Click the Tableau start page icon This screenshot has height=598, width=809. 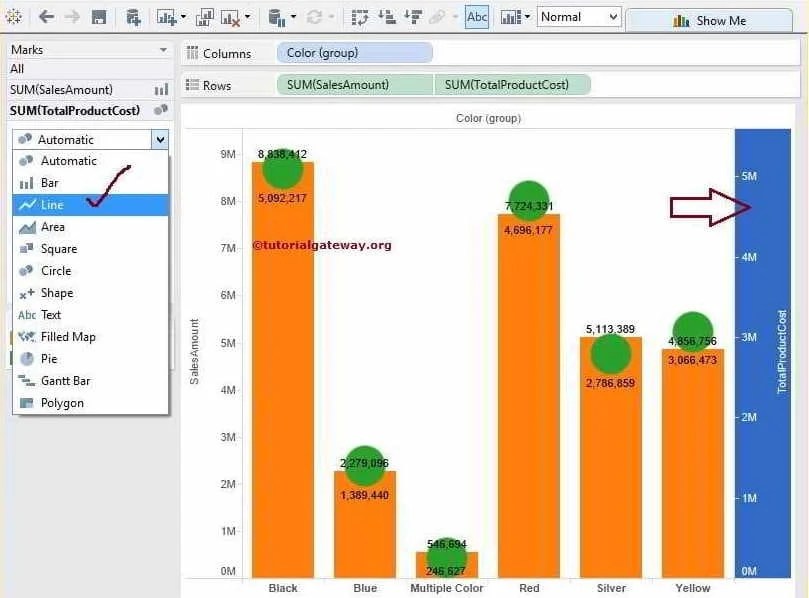coord(15,17)
